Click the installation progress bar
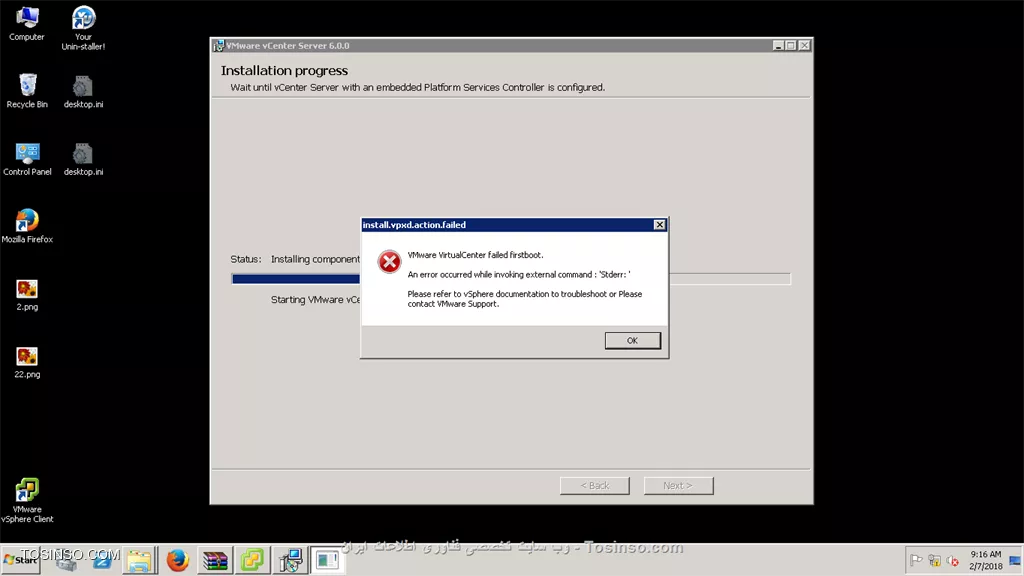Screen dimensions: 1024x576 pos(511,279)
